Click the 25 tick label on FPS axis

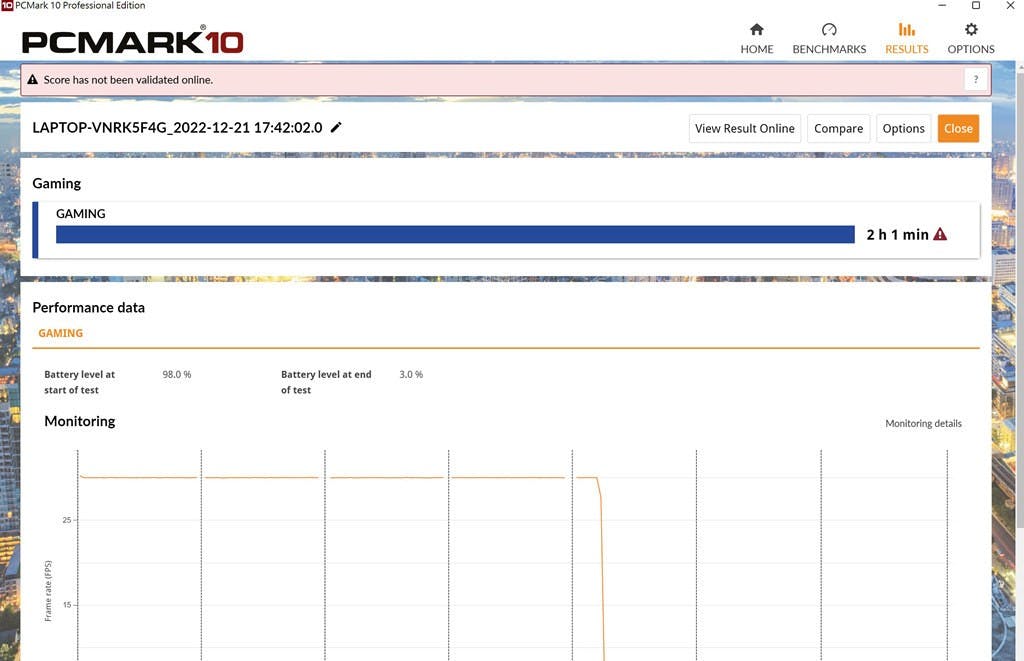[x=67, y=520]
